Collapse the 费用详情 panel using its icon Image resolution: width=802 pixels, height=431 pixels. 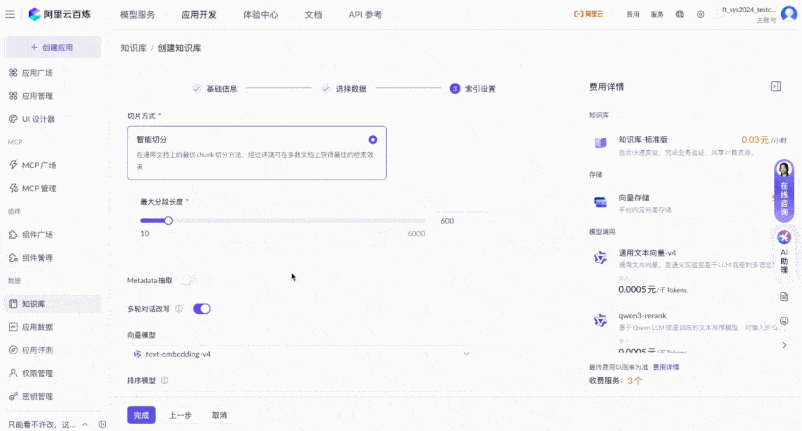coord(775,87)
